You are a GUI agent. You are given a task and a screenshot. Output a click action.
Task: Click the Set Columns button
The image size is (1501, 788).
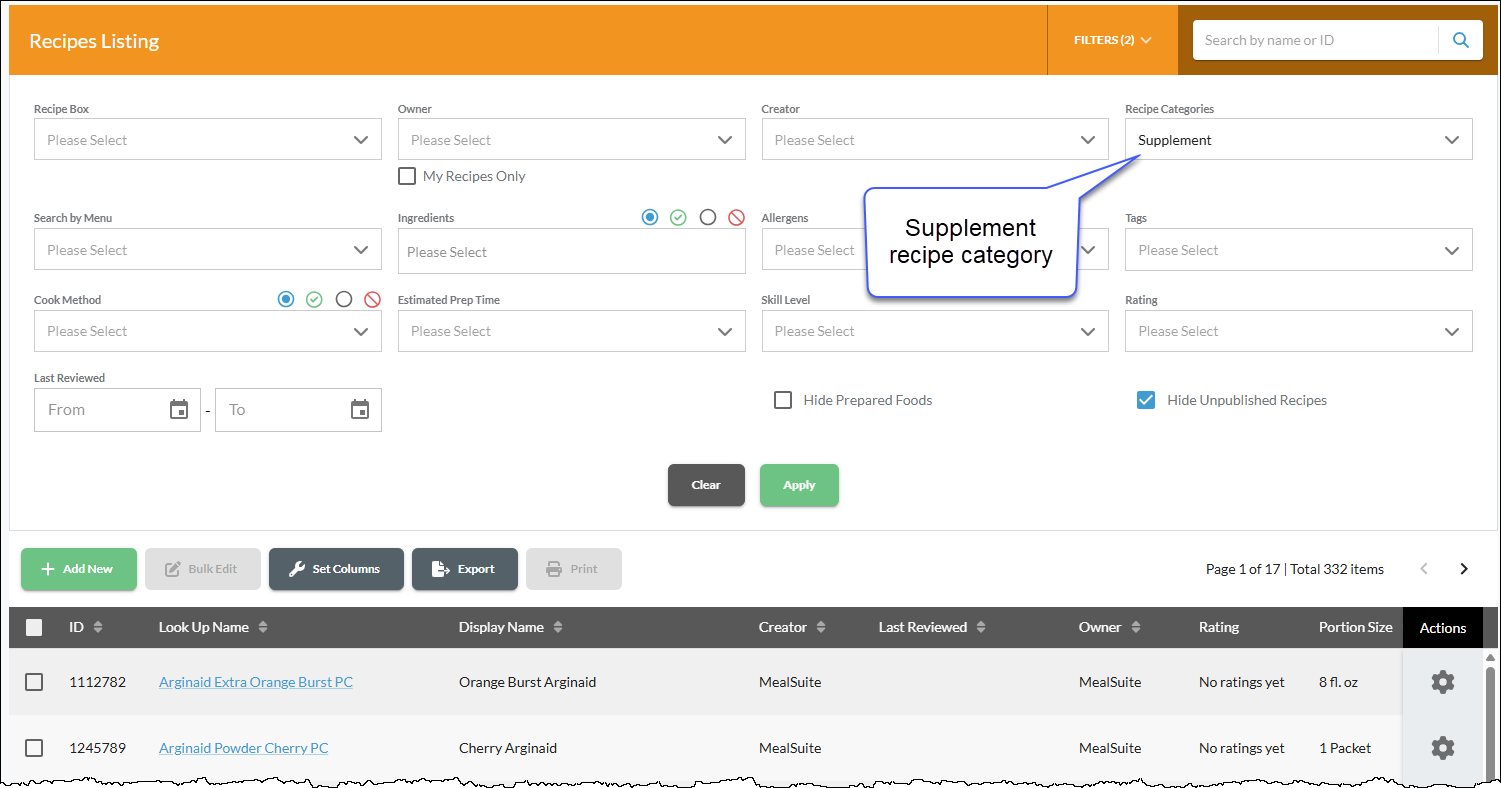tap(336, 569)
